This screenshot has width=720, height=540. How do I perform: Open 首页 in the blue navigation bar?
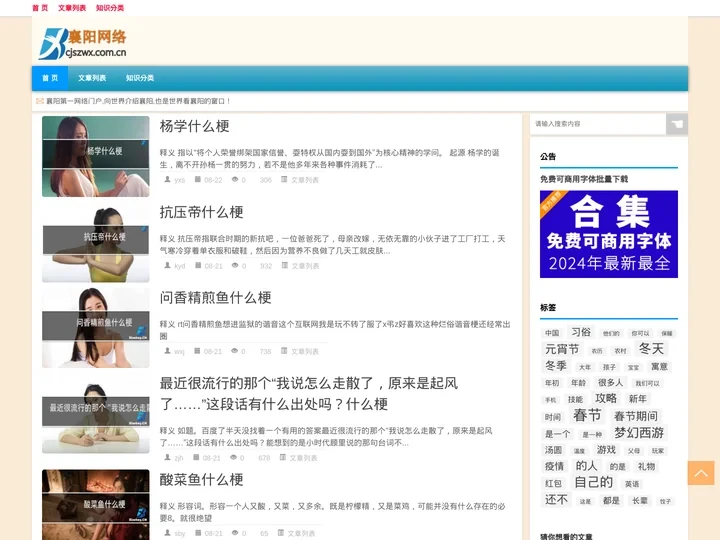click(50, 78)
